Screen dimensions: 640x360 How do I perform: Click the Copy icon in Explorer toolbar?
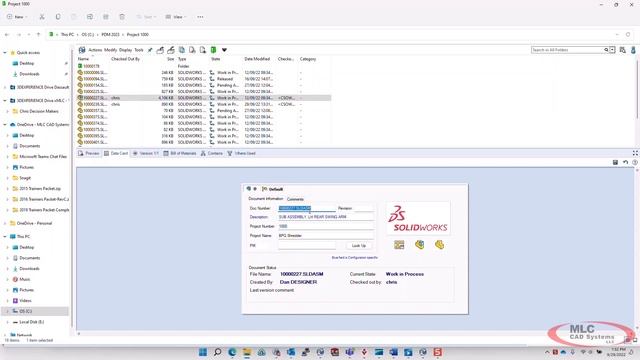pos(58,17)
